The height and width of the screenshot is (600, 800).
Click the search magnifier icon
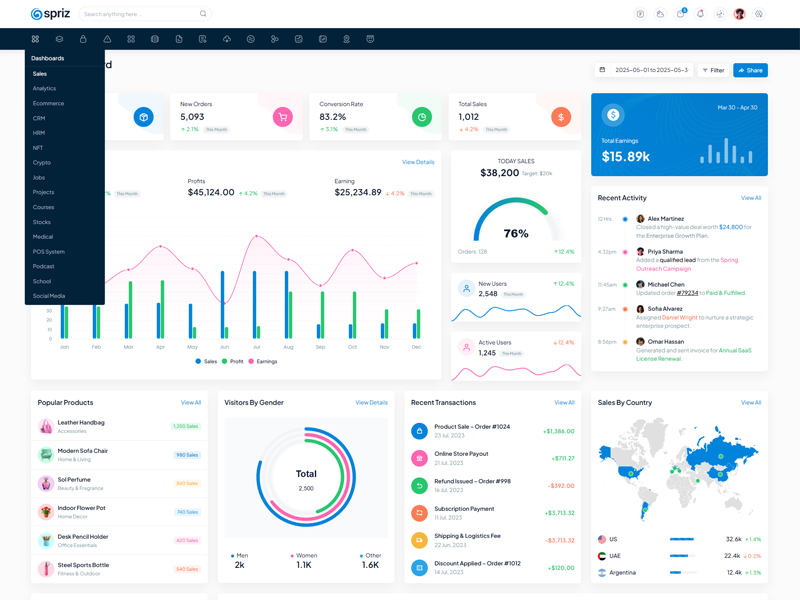click(203, 14)
